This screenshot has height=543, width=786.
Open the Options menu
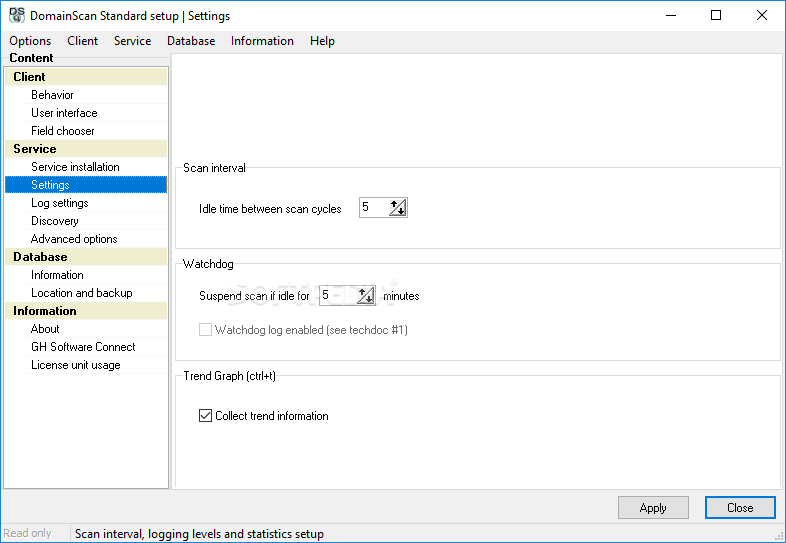pos(30,41)
